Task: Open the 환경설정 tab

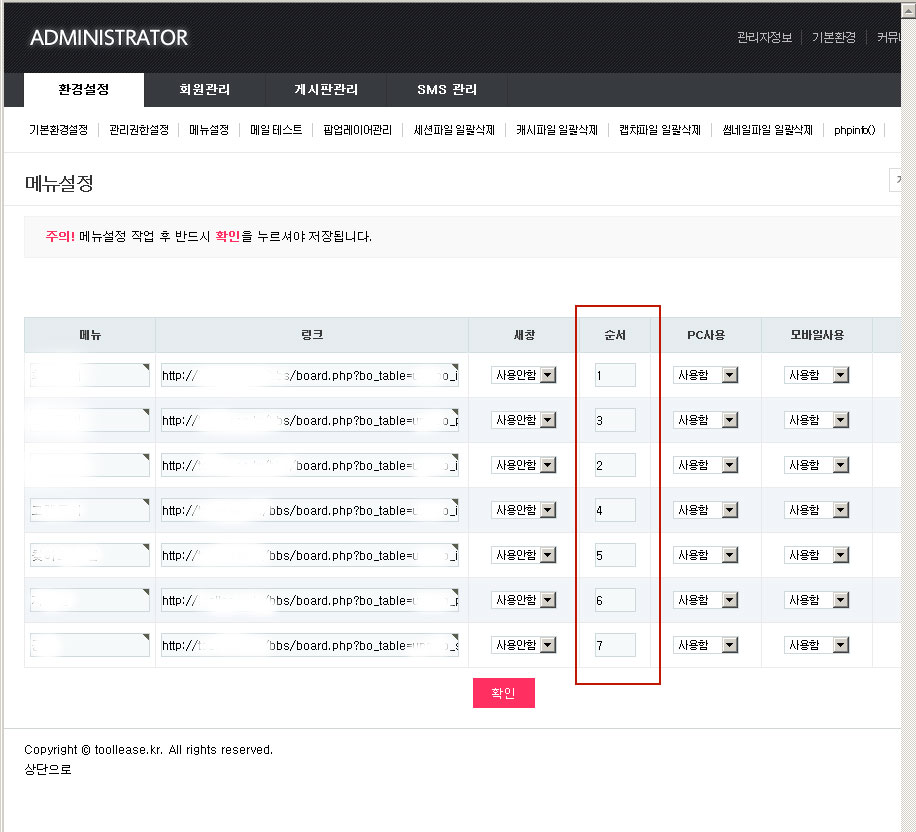Action: [x=84, y=90]
